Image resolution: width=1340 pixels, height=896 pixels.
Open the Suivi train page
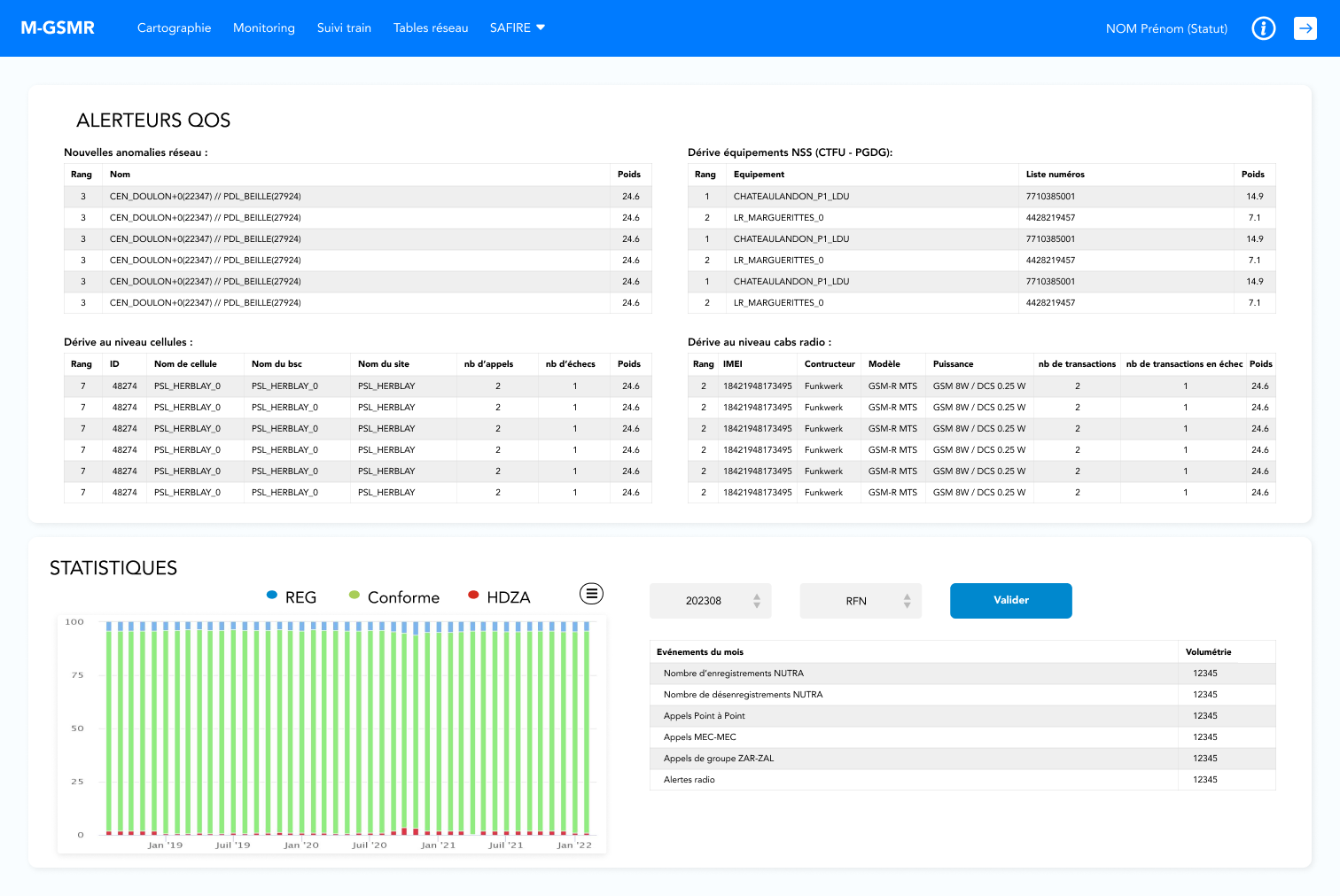click(344, 28)
